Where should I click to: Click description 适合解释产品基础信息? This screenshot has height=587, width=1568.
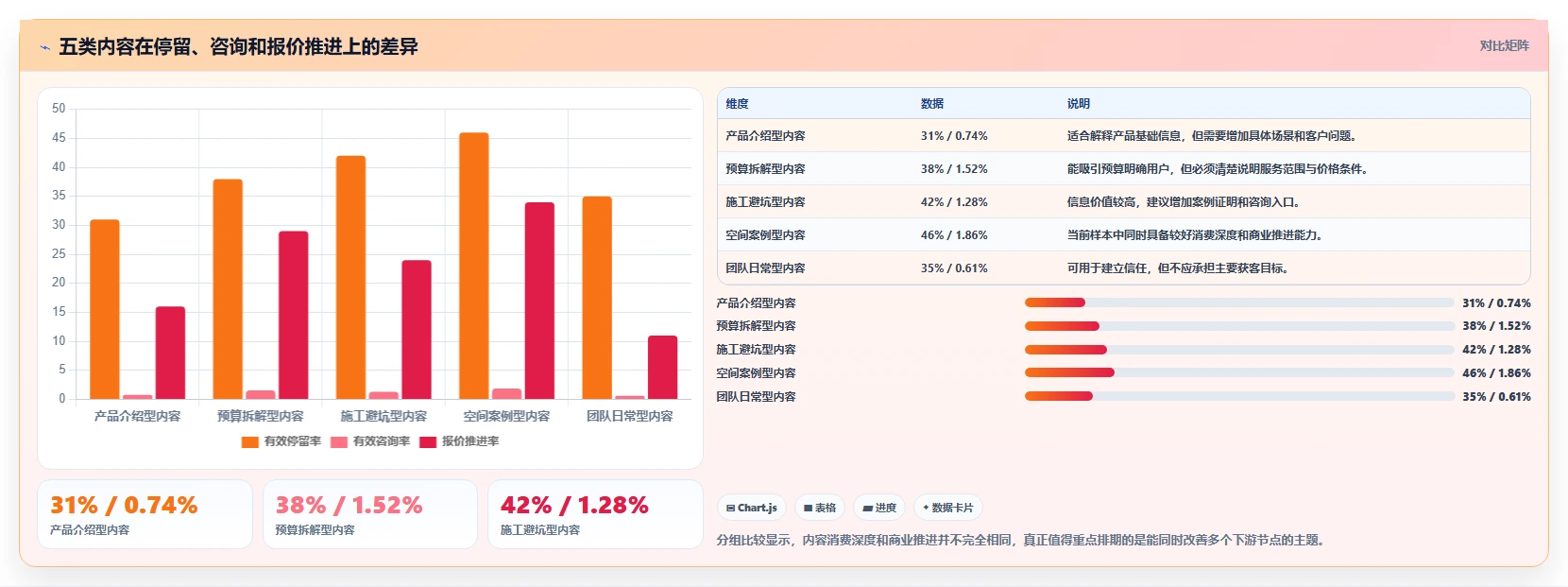click(x=1214, y=136)
